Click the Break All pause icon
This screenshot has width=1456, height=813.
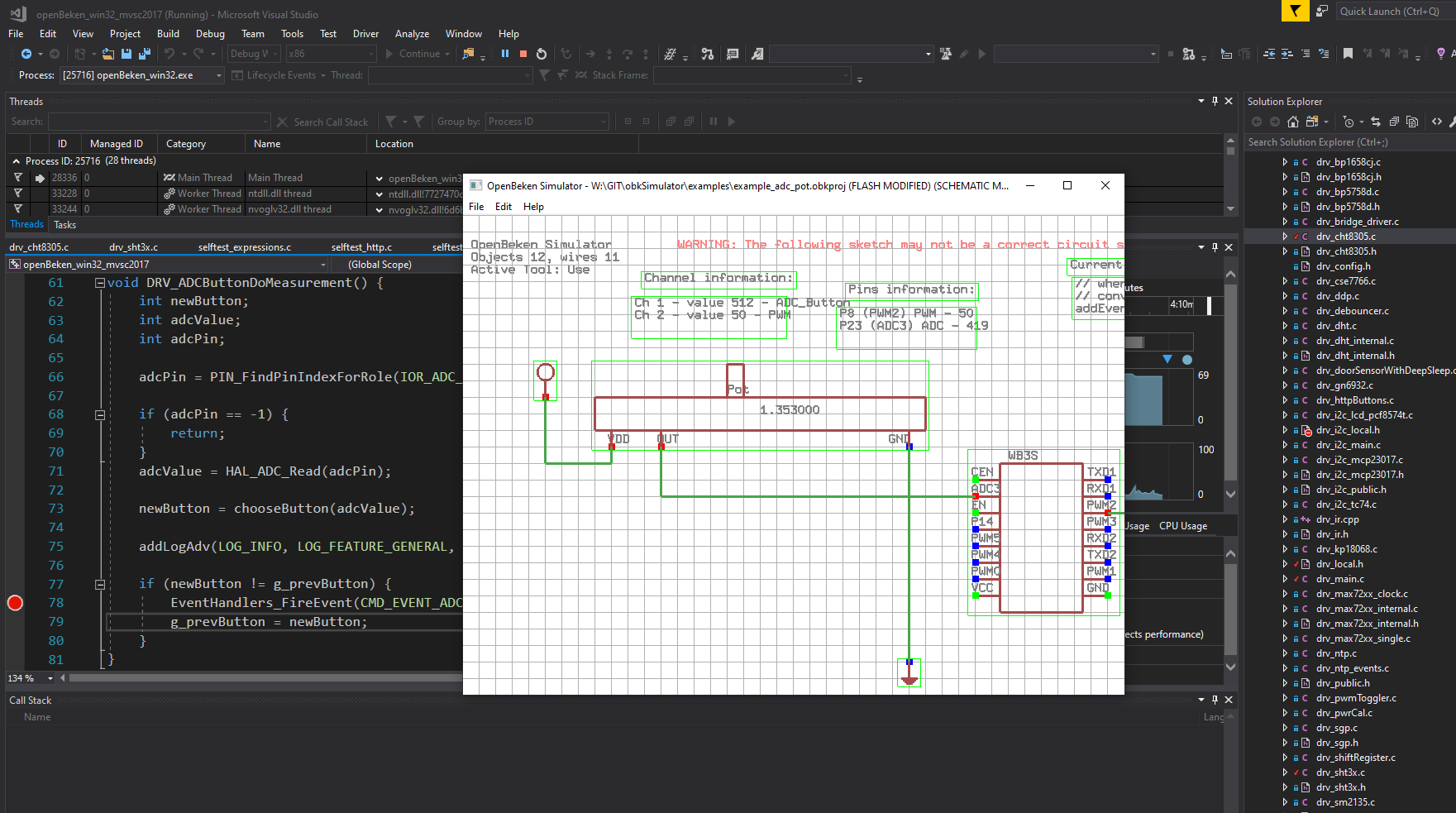pos(505,54)
